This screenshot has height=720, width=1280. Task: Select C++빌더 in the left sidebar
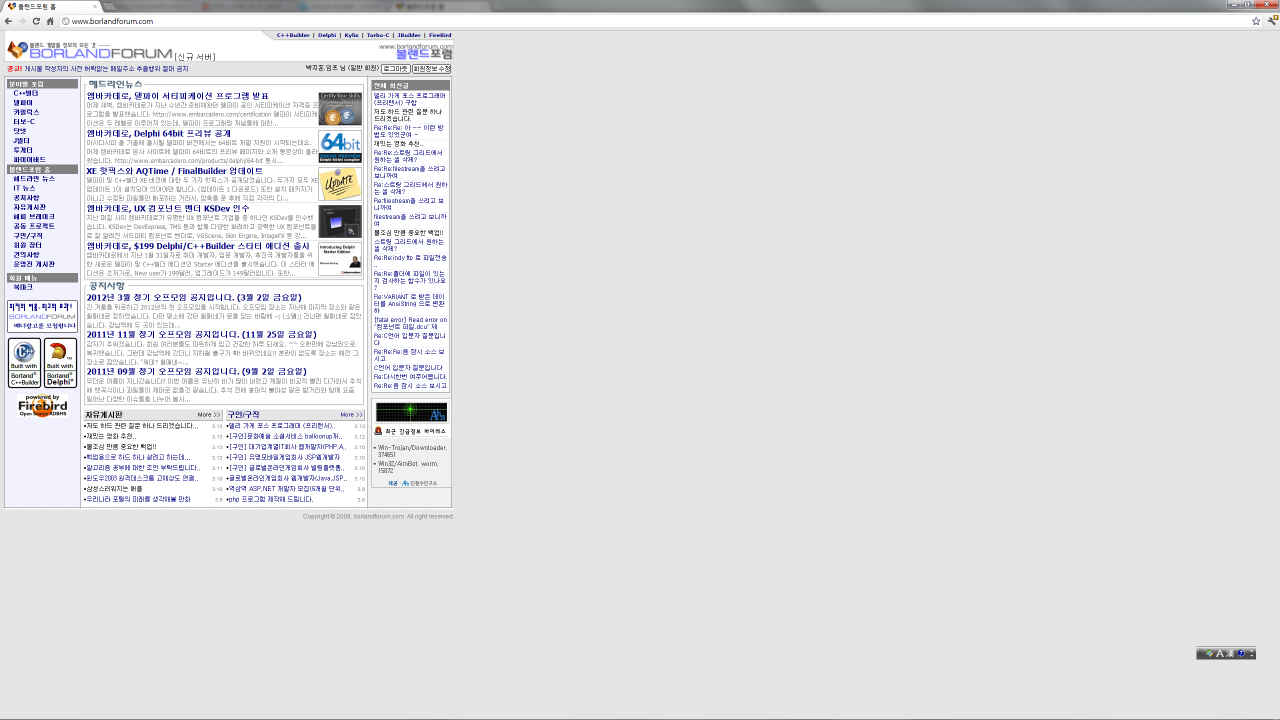click(x=25, y=93)
